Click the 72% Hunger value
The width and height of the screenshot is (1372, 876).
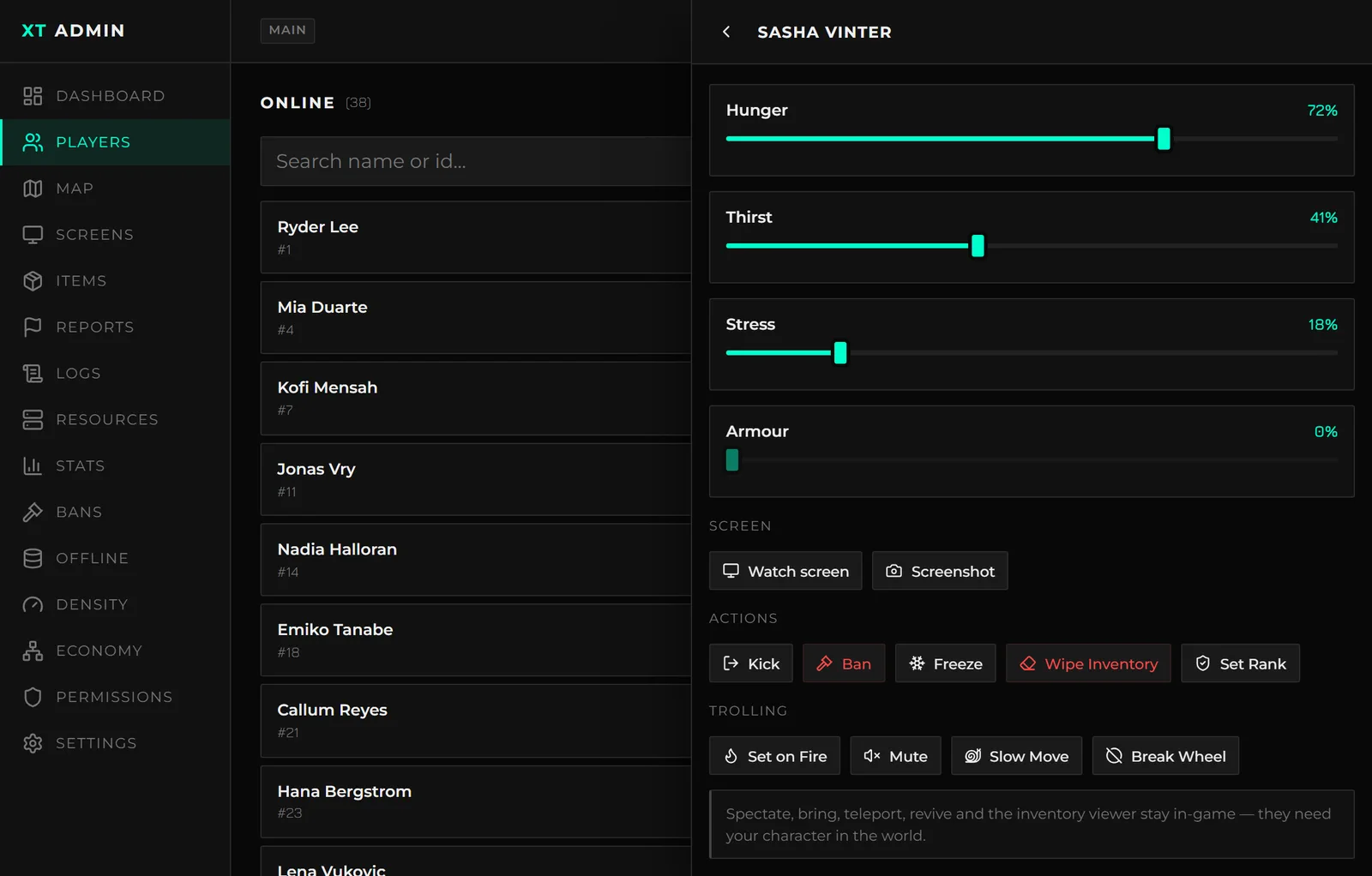coord(1322,111)
